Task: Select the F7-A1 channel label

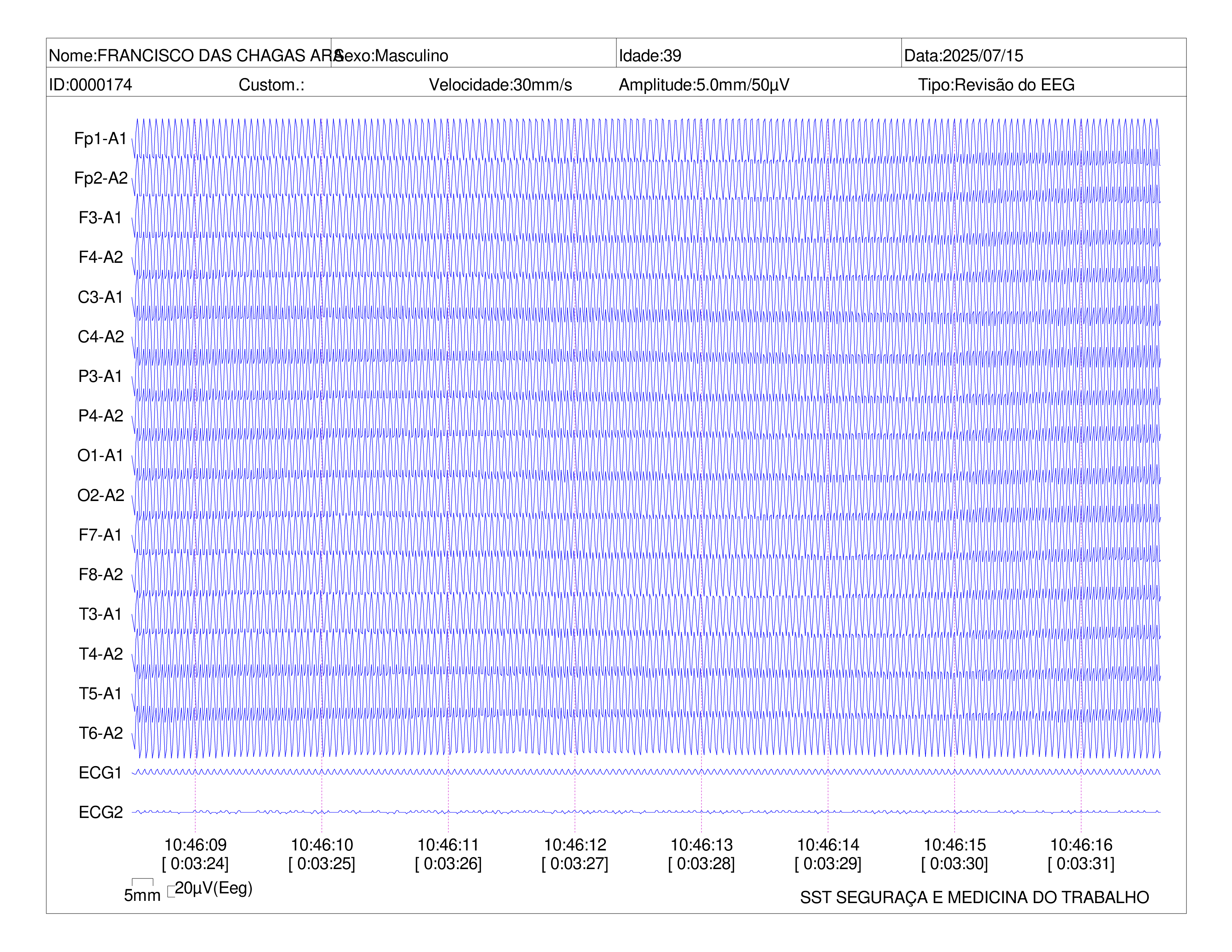Action: pos(100,535)
